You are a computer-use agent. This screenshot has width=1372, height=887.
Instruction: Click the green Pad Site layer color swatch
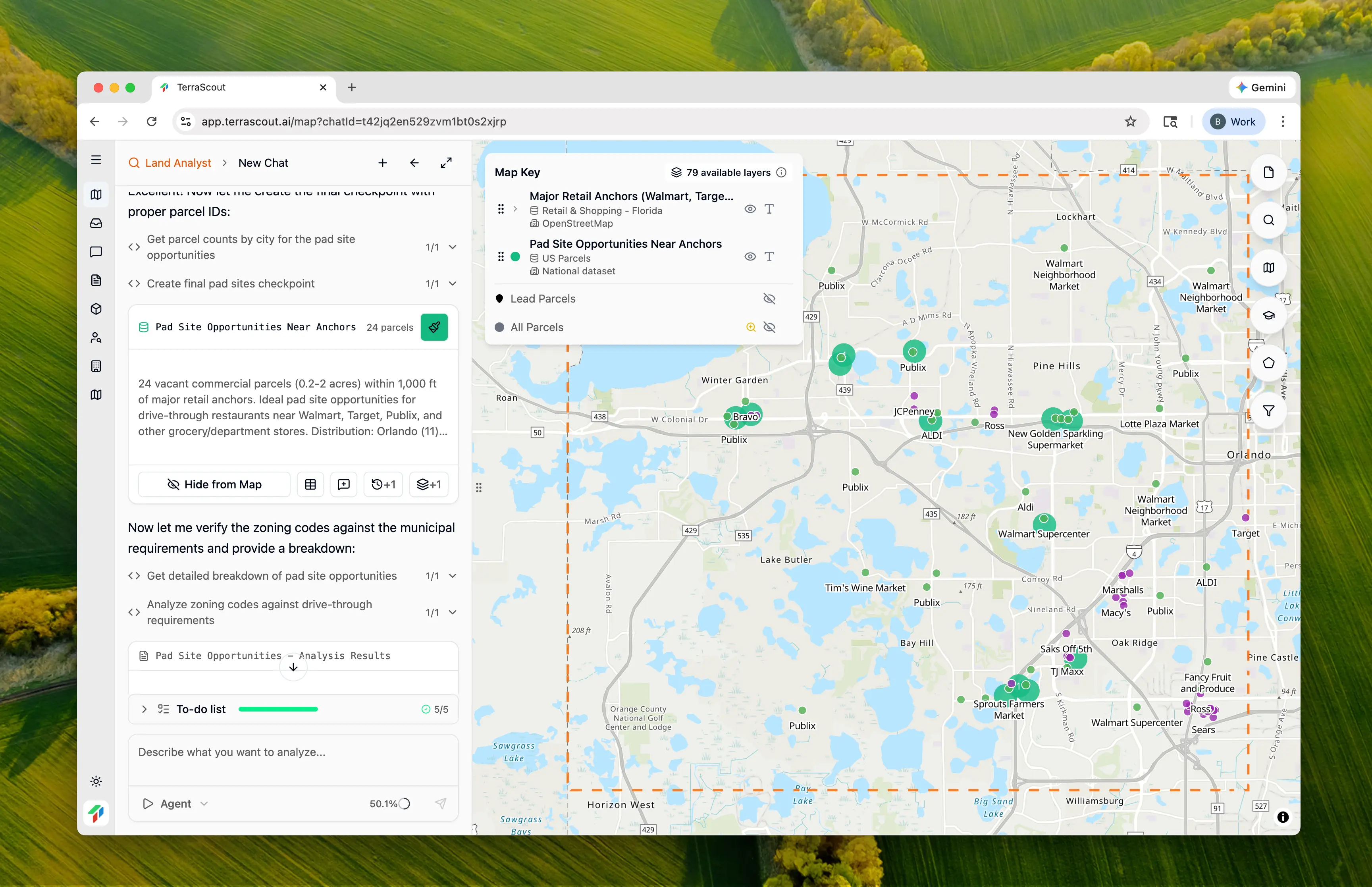pyautogui.click(x=515, y=257)
